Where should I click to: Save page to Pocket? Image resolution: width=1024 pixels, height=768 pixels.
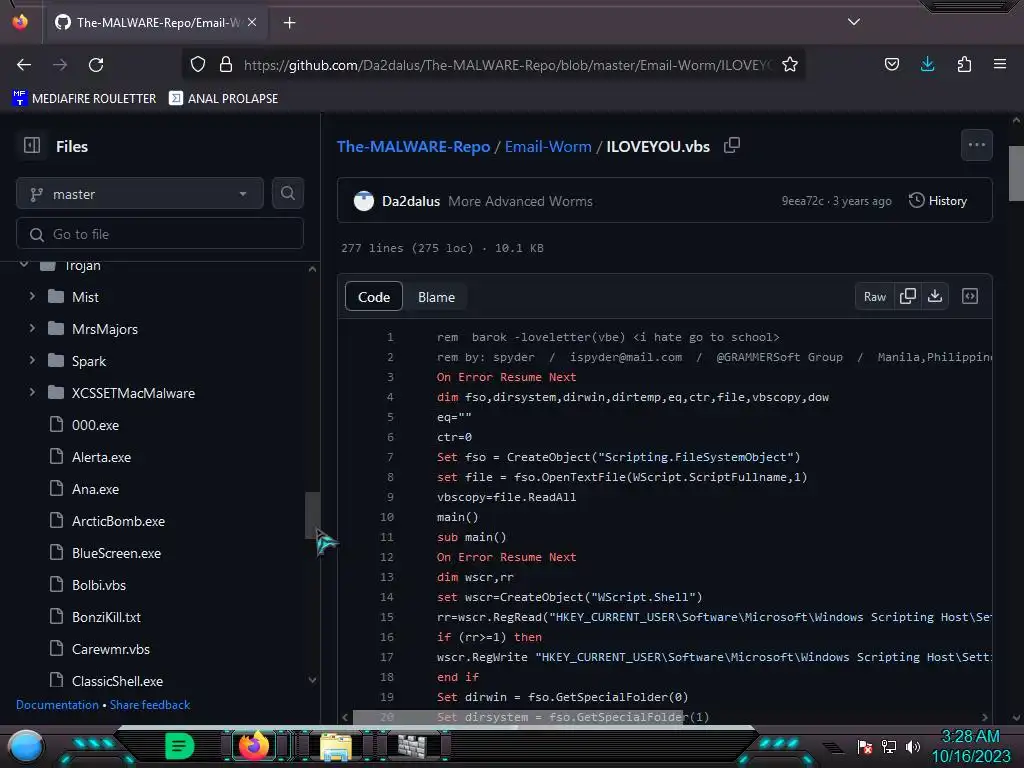pos(891,64)
